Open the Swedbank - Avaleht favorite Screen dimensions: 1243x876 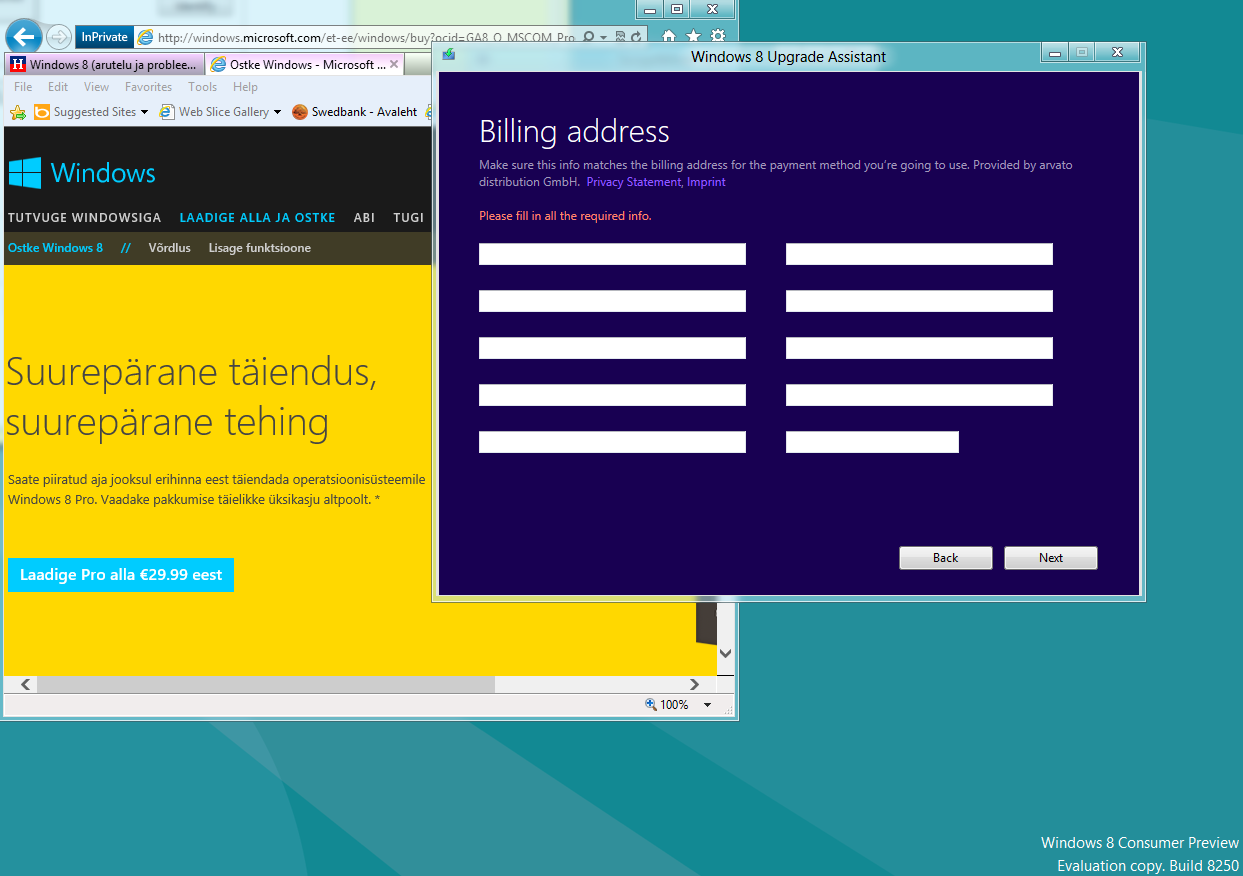click(355, 112)
